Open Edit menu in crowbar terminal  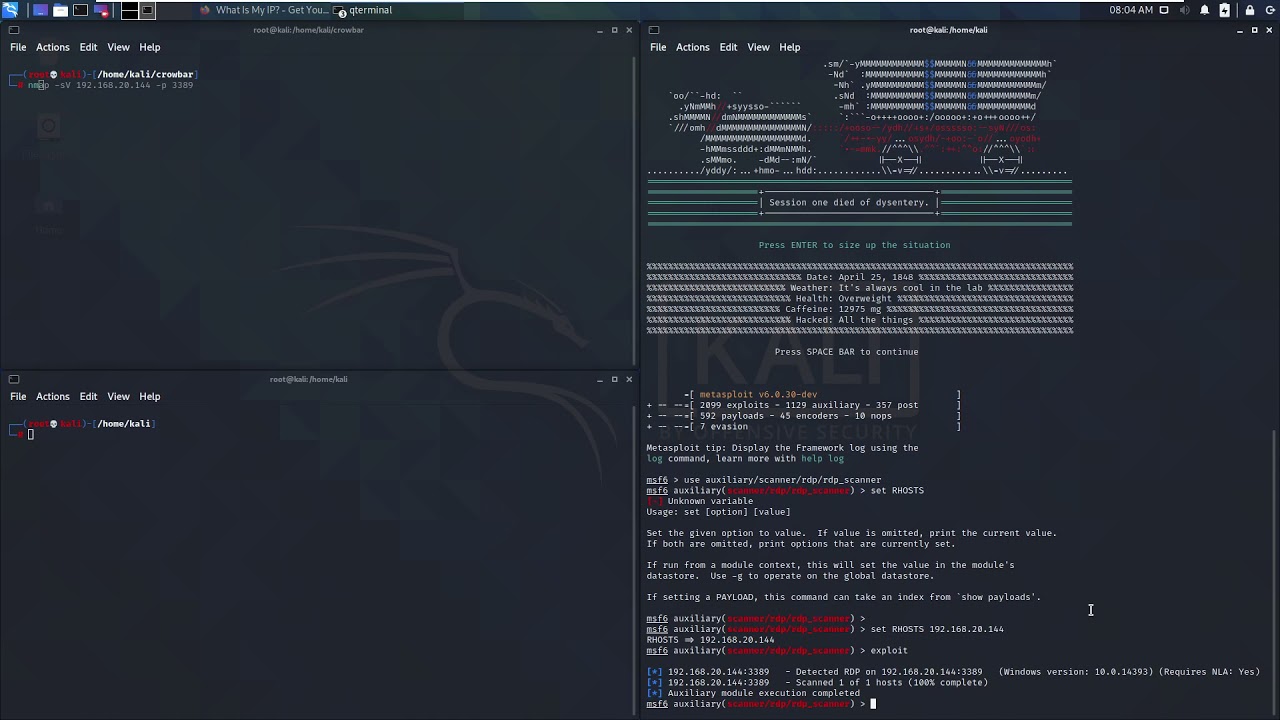pos(88,47)
